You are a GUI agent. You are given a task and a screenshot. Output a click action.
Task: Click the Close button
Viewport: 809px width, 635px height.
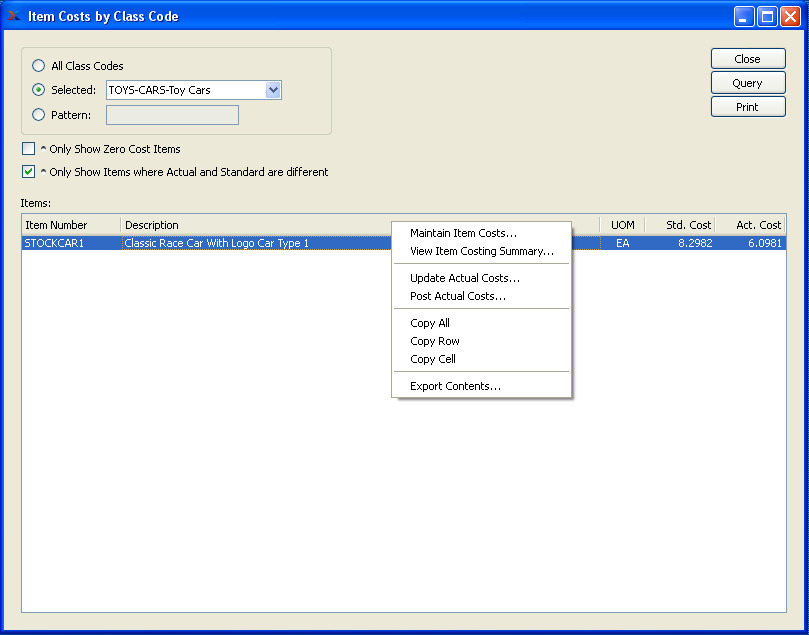point(748,59)
